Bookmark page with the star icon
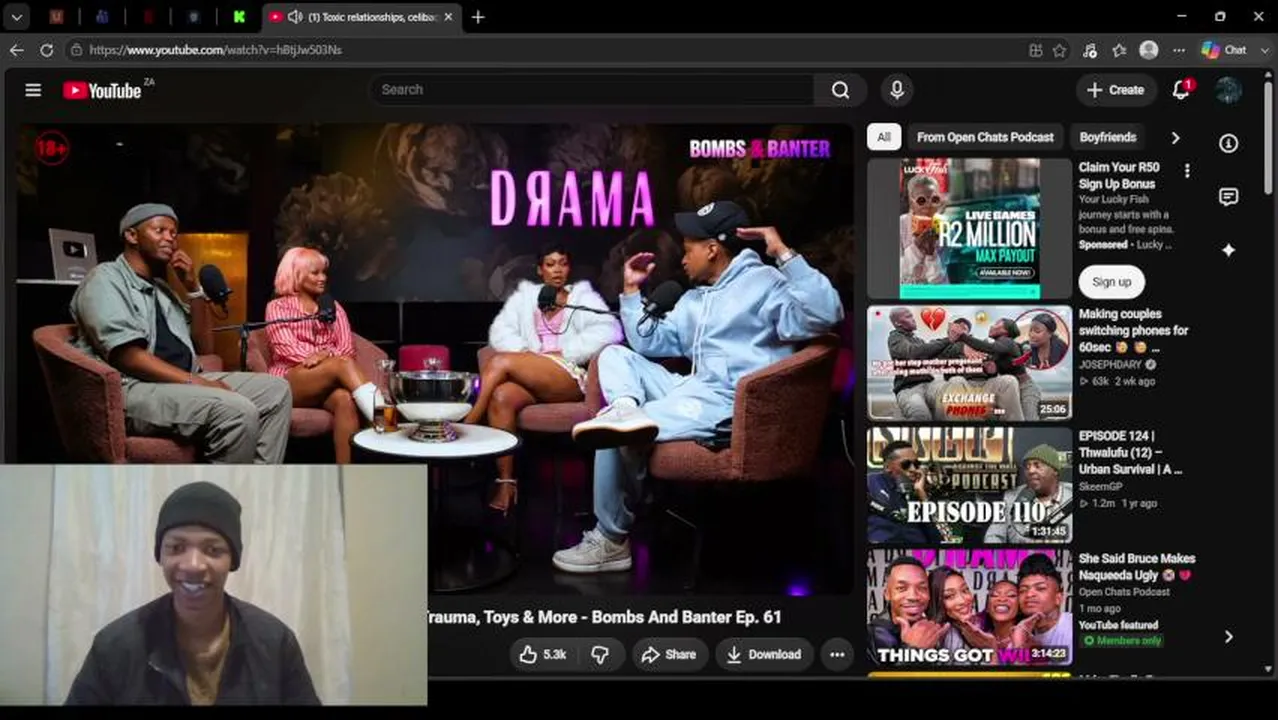The image size is (1278, 720). (1060, 49)
